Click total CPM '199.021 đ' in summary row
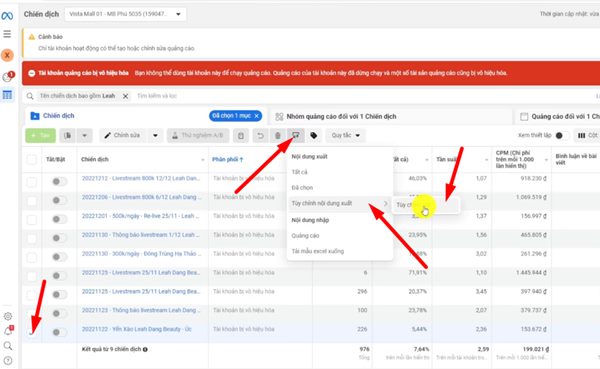Image resolution: width=600 pixels, height=369 pixels. coord(536,349)
